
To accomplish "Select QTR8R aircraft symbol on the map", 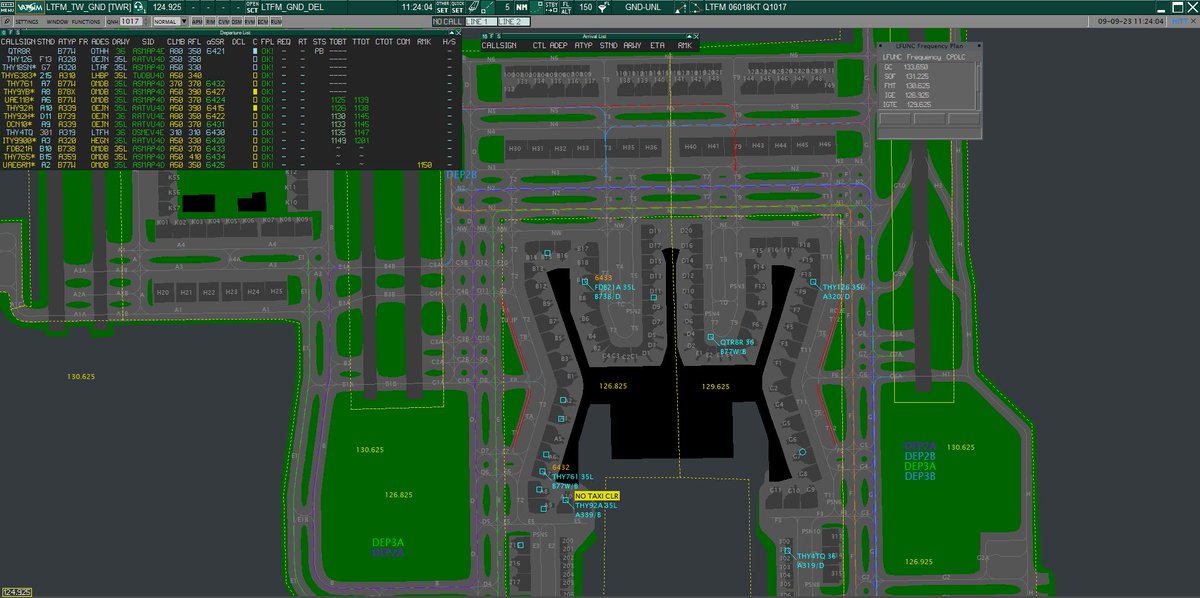I will tap(709, 339).
